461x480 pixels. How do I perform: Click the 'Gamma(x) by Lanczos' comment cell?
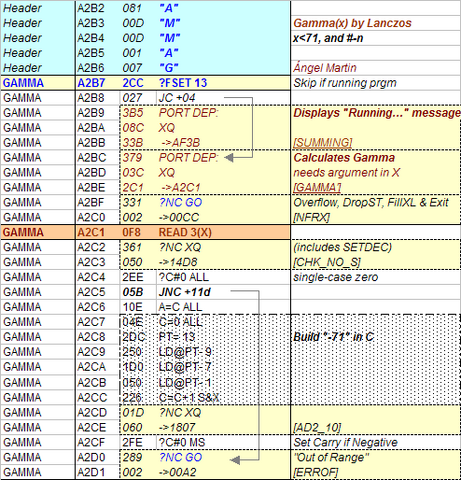pos(352,23)
